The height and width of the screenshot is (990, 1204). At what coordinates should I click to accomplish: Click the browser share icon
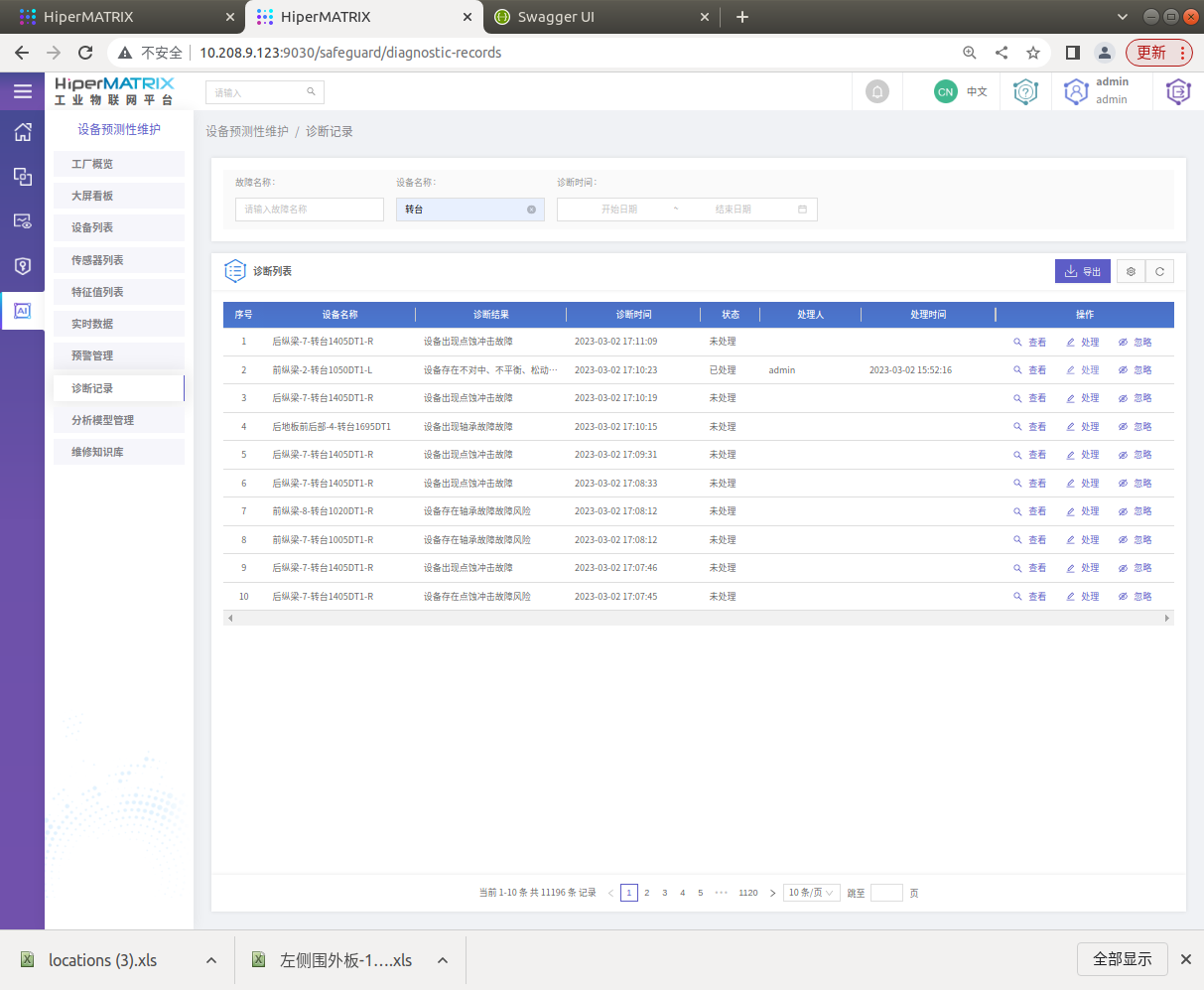pyautogui.click(x=1002, y=53)
